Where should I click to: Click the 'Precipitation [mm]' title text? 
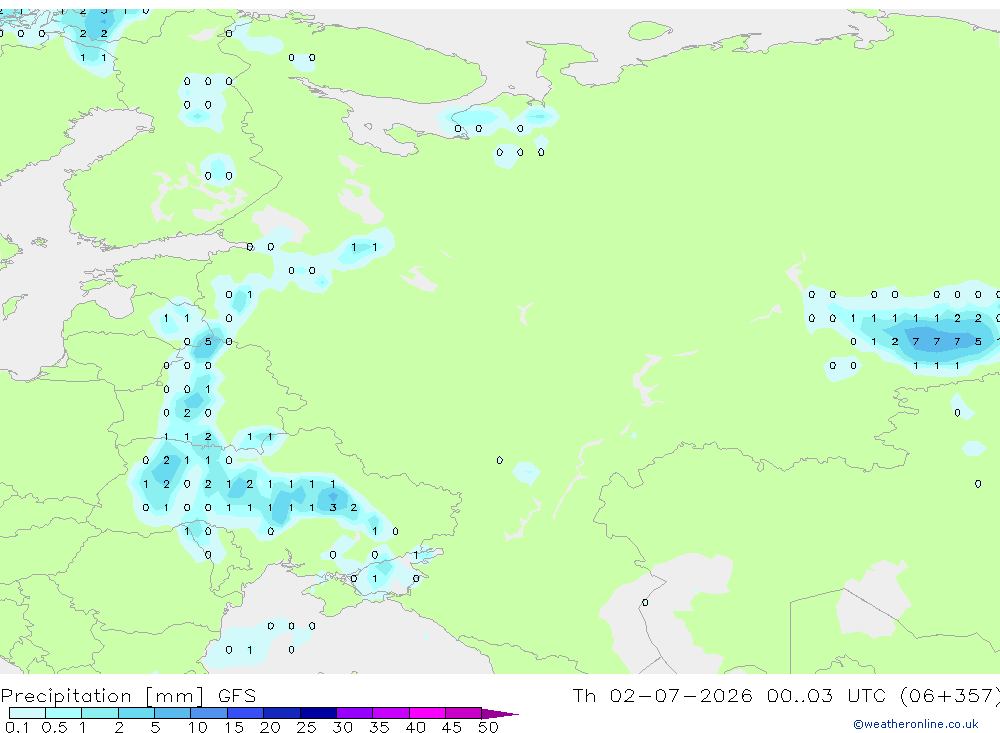tap(102, 695)
